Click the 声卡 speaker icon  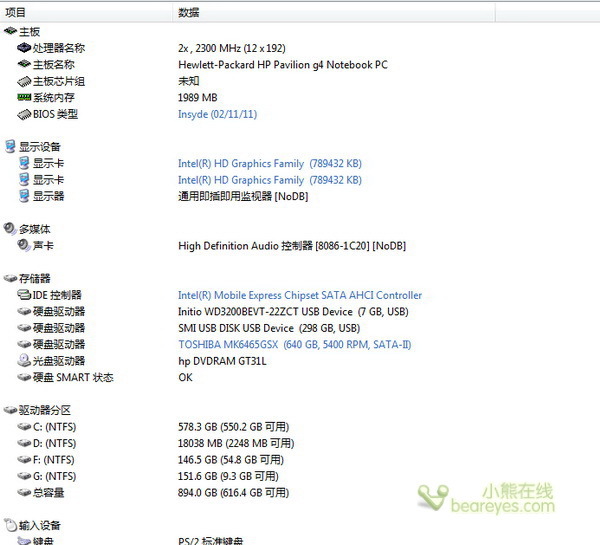pyautogui.click(x=24, y=245)
